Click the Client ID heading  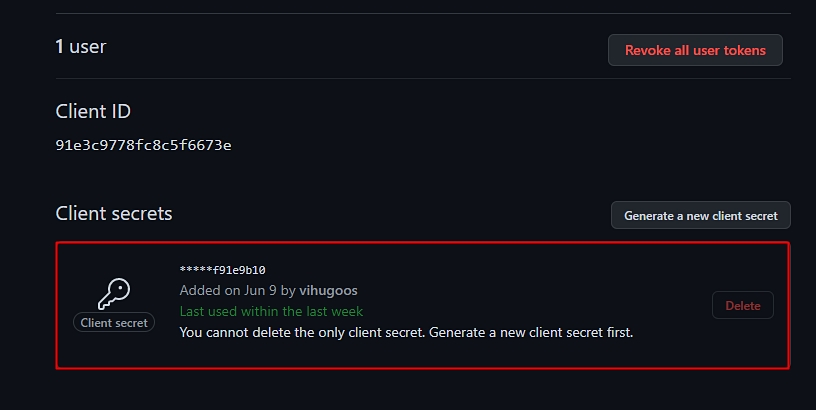pyautogui.click(x=93, y=111)
